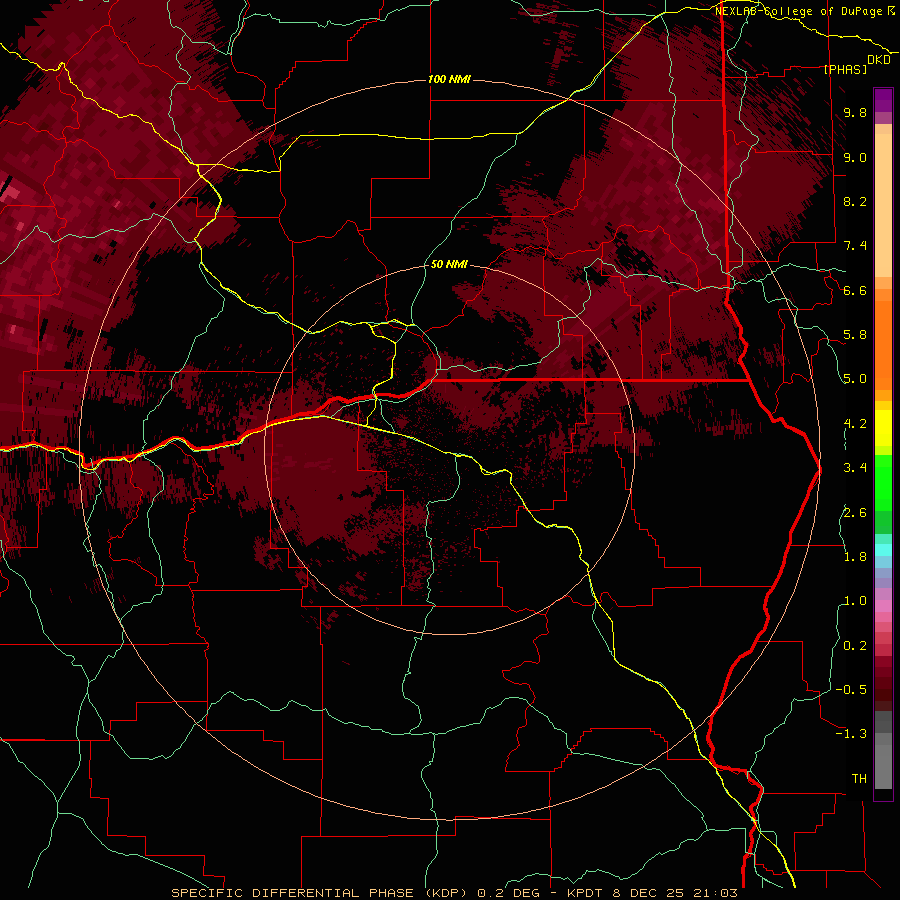Click the 5.0 value on the color scale
This screenshot has height=900, width=900.
tap(855, 379)
